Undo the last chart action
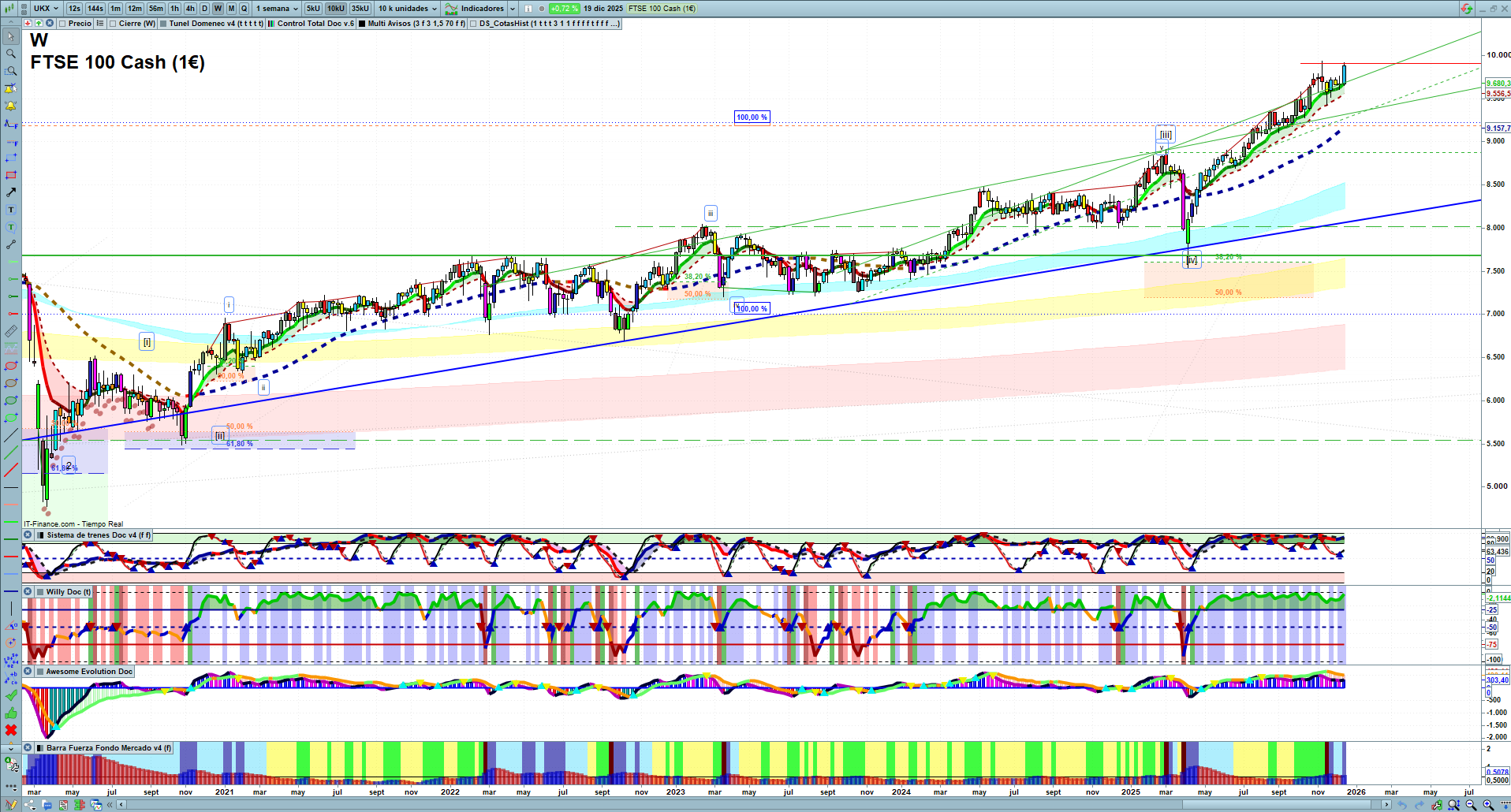The height and width of the screenshot is (812, 1511). 1402,805
